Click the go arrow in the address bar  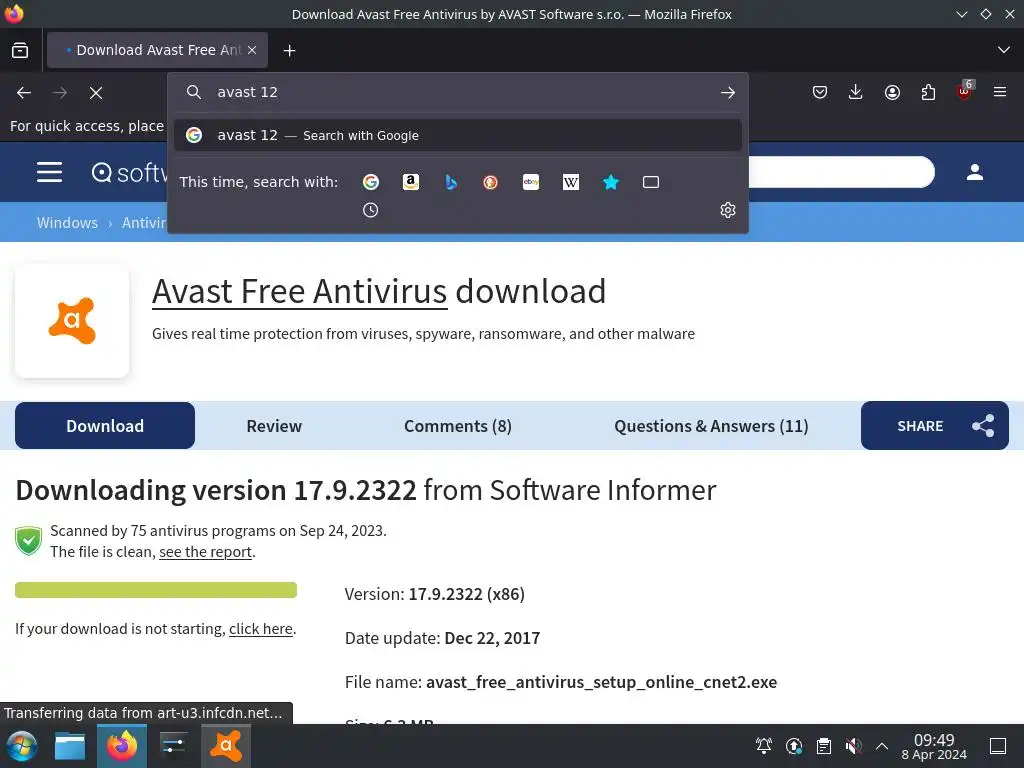[728, 93]
